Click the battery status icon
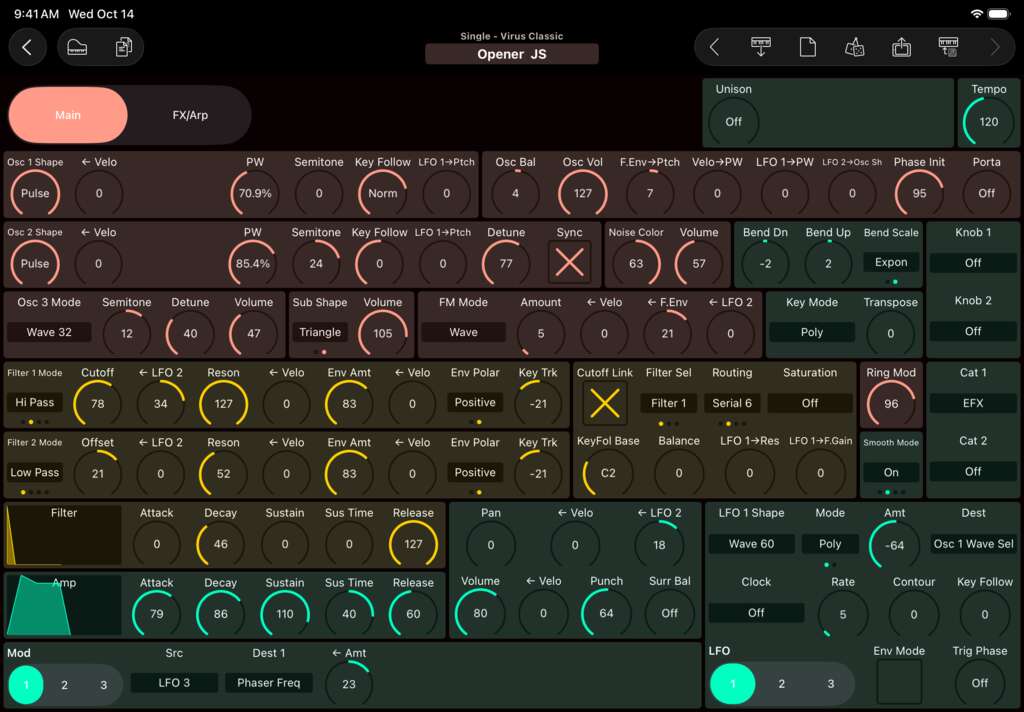Viewport: 1024px width, 712px height. [999, 14]
